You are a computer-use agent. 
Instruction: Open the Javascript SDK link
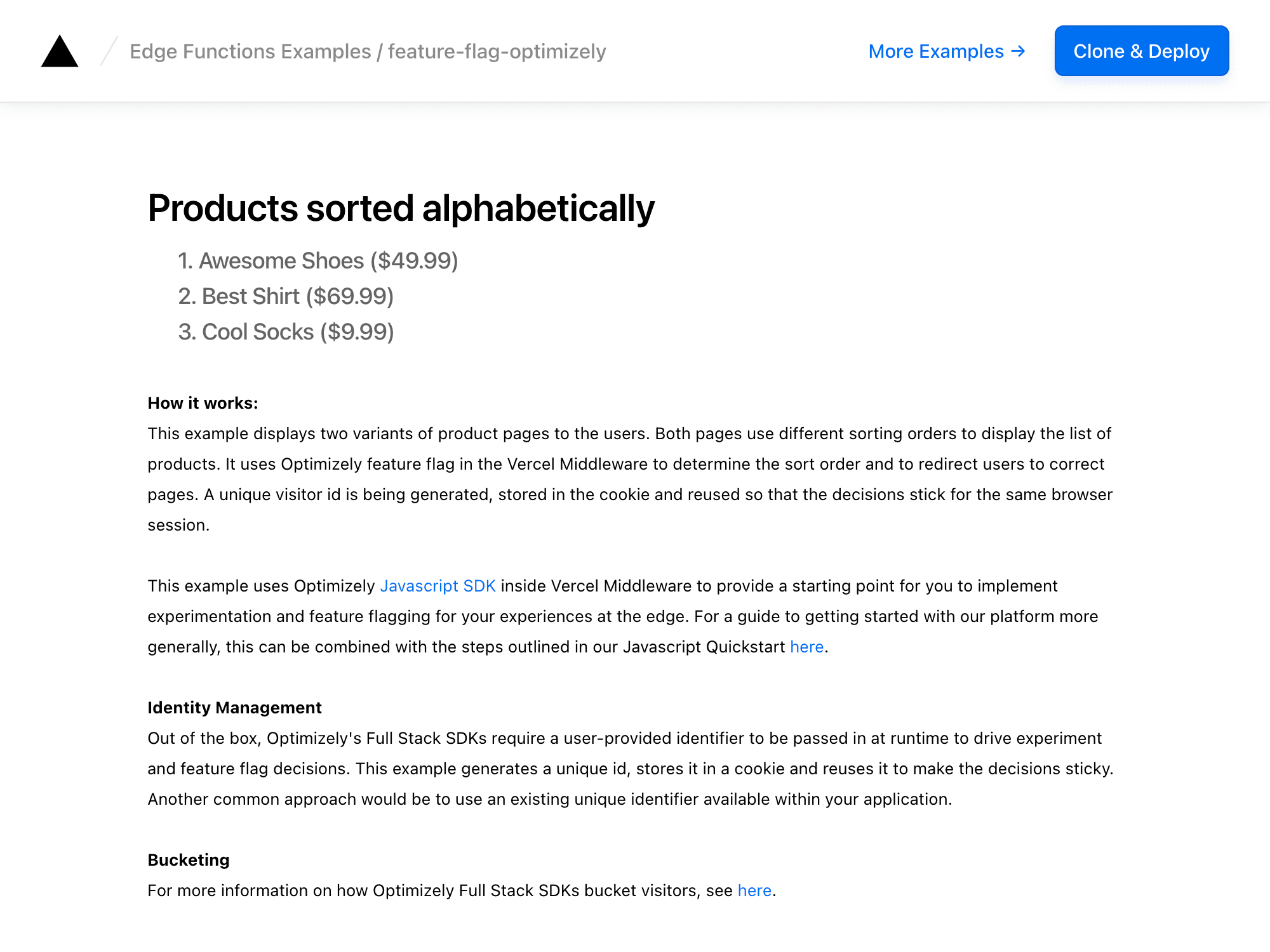click(x=438, y=586)
